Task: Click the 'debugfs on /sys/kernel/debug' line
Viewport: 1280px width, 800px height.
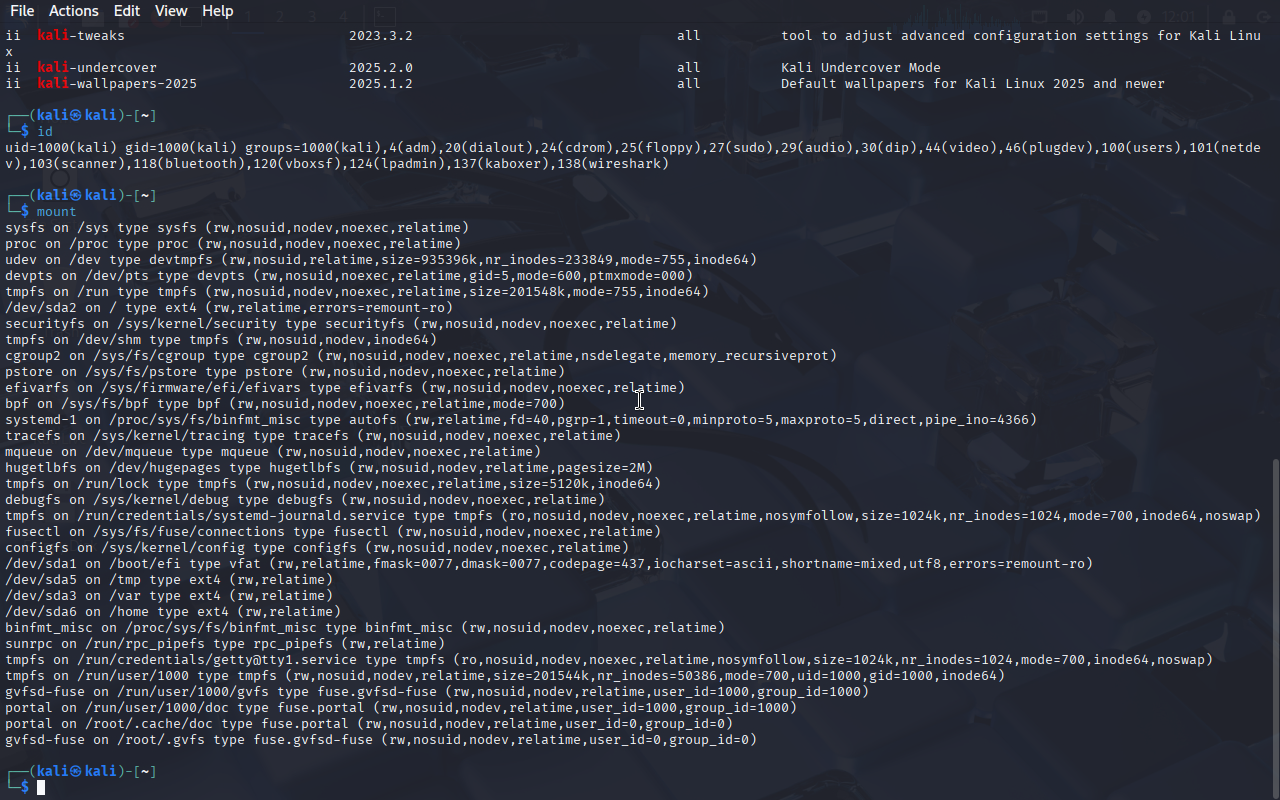Action: [305, 500]
